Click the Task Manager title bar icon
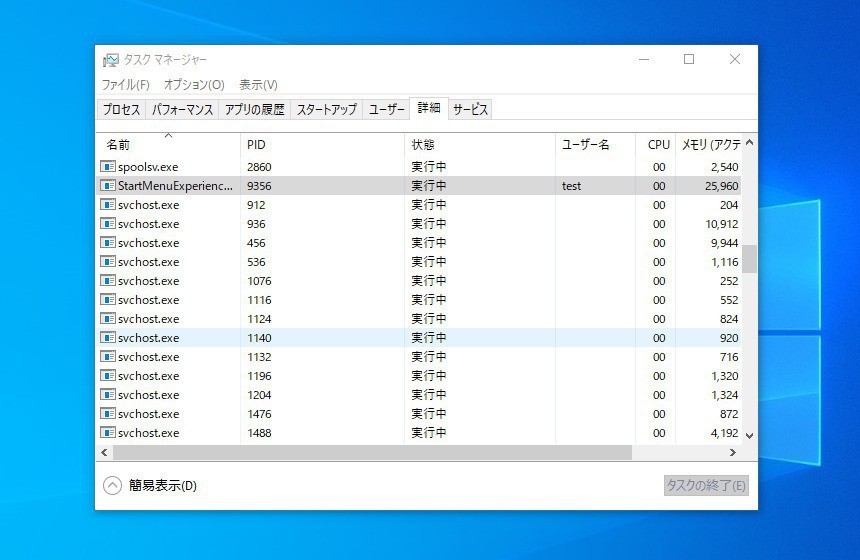860x560 pixels. [x=110, y=60]
